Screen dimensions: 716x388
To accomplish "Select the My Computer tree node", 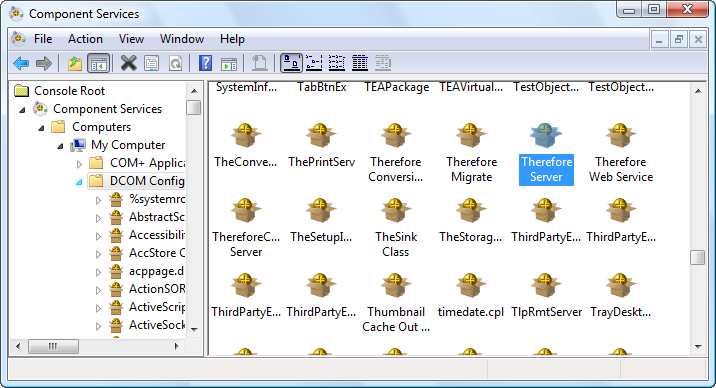I will [128, 145].
